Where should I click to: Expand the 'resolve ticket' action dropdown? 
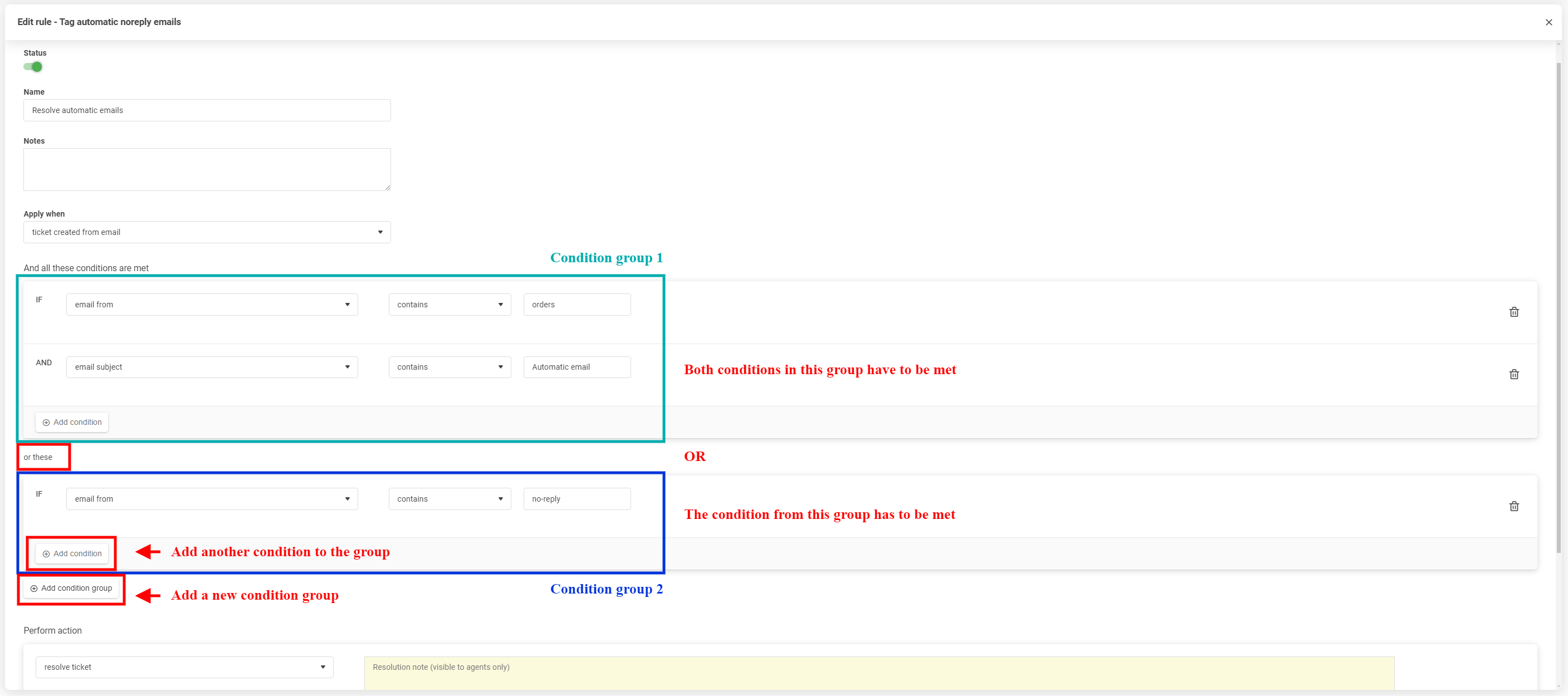point(184,667)
